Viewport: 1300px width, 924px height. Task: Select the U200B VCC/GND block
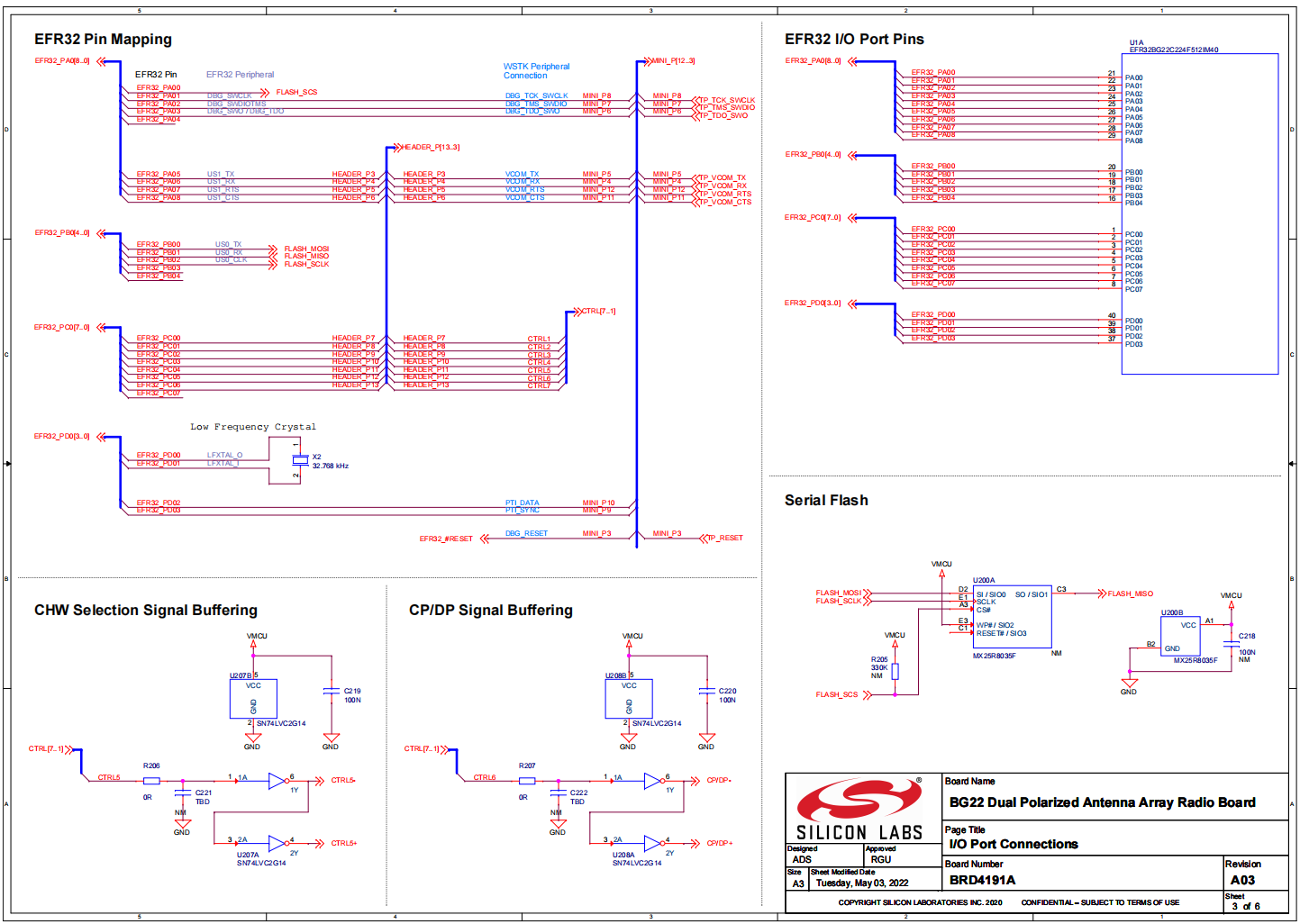(1180, 636)
